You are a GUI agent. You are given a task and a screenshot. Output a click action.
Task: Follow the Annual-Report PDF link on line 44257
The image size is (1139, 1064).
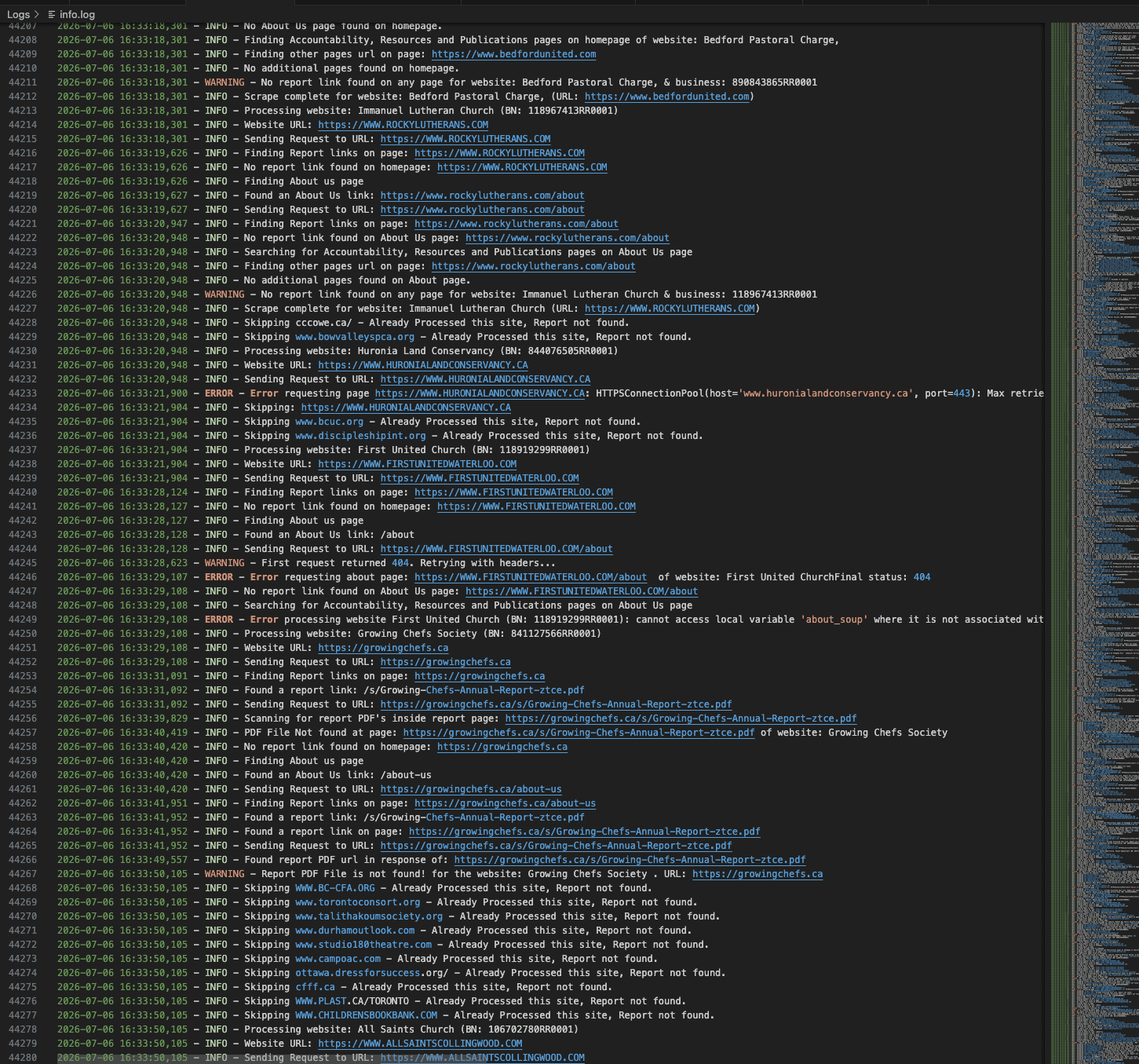(x=579, y=733)
